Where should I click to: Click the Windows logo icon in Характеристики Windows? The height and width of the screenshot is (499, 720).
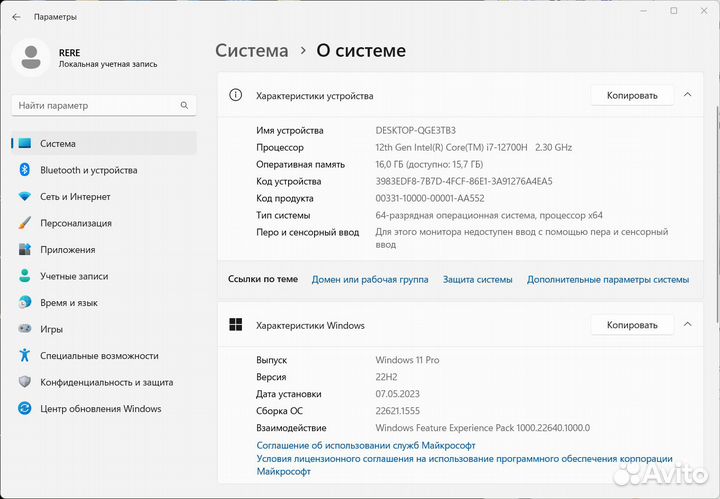(236, 325)
